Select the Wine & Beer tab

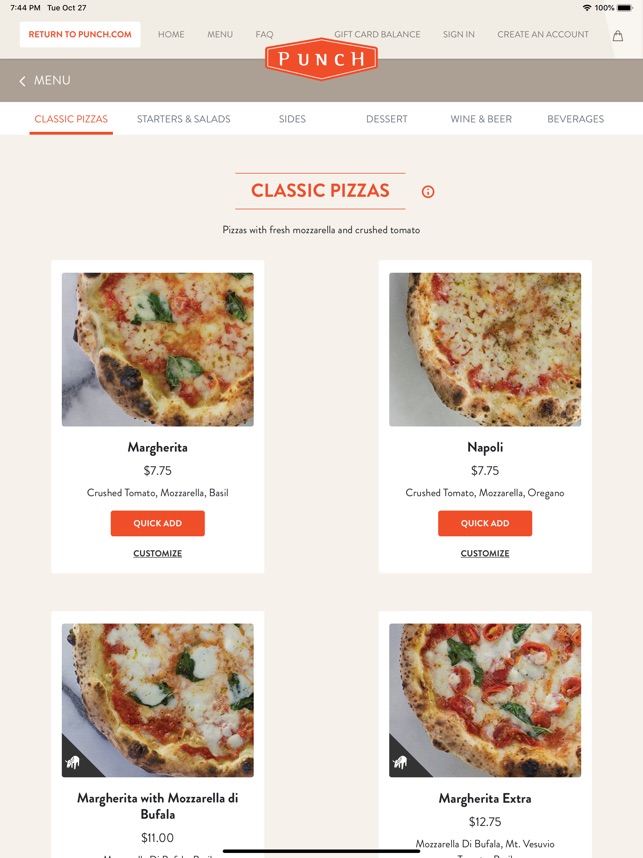click(481, 119)
